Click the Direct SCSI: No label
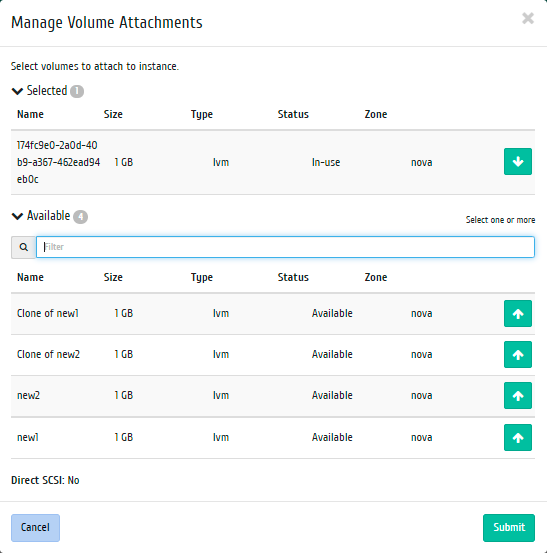The image size is (547, 553). click(x=45, y=480)
